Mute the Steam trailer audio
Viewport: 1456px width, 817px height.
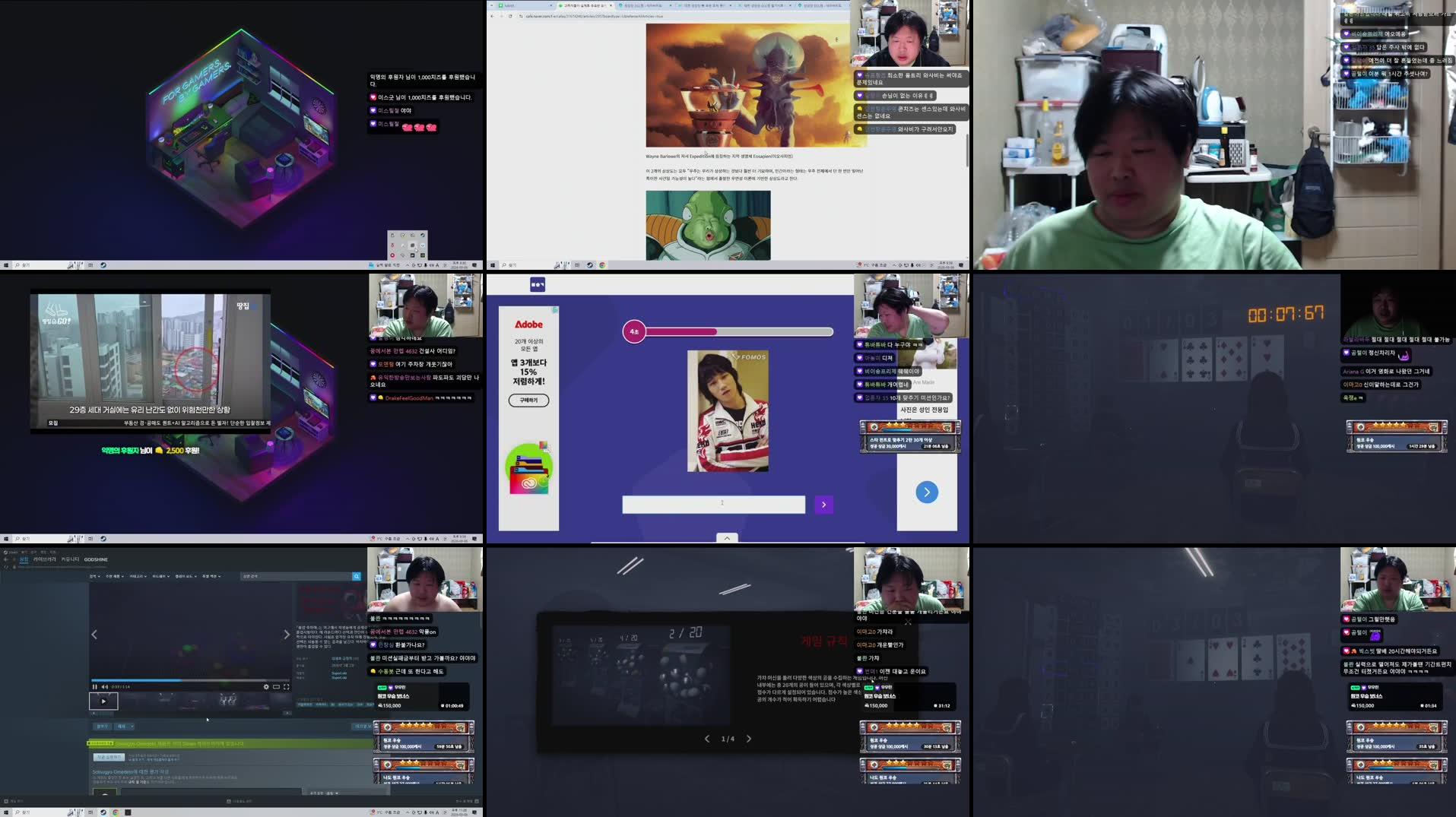coord(103,687)
